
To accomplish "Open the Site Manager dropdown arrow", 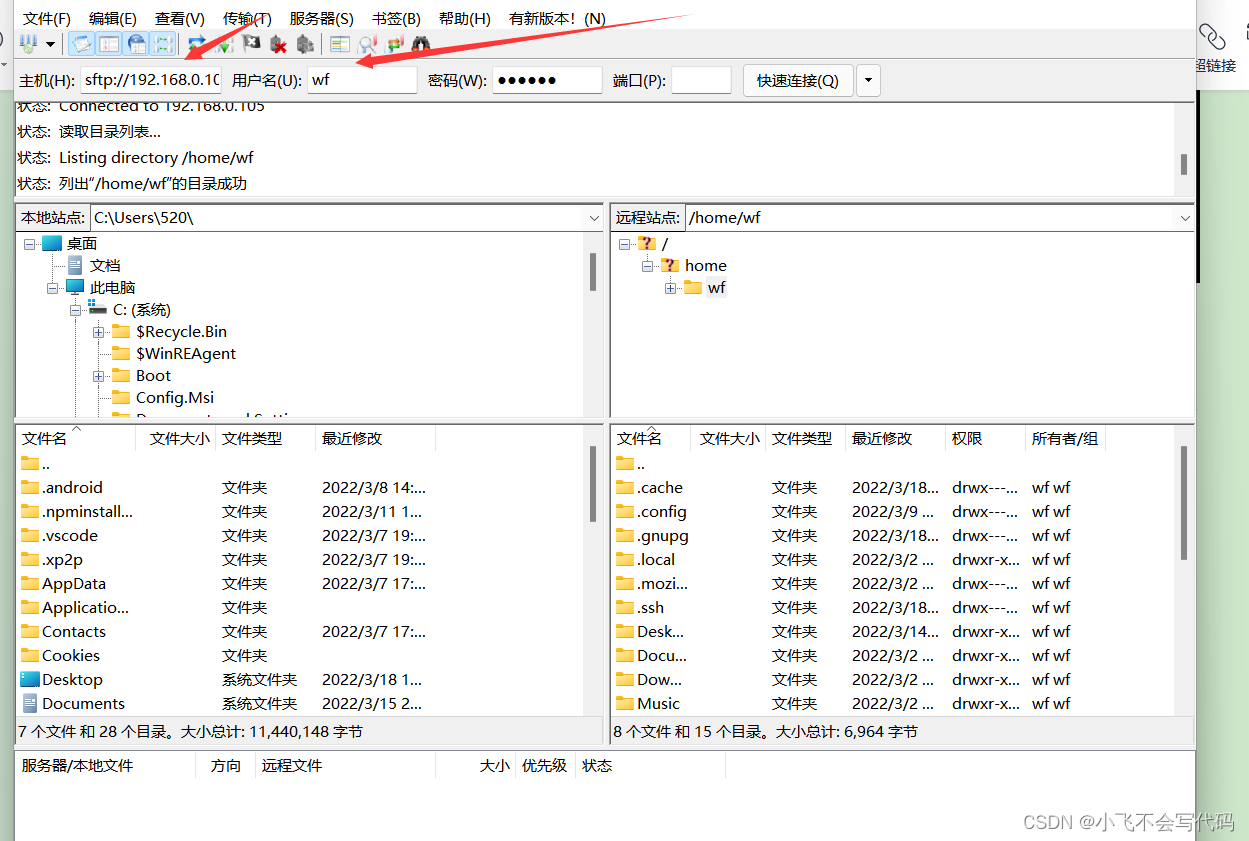I will click(50, 43).
